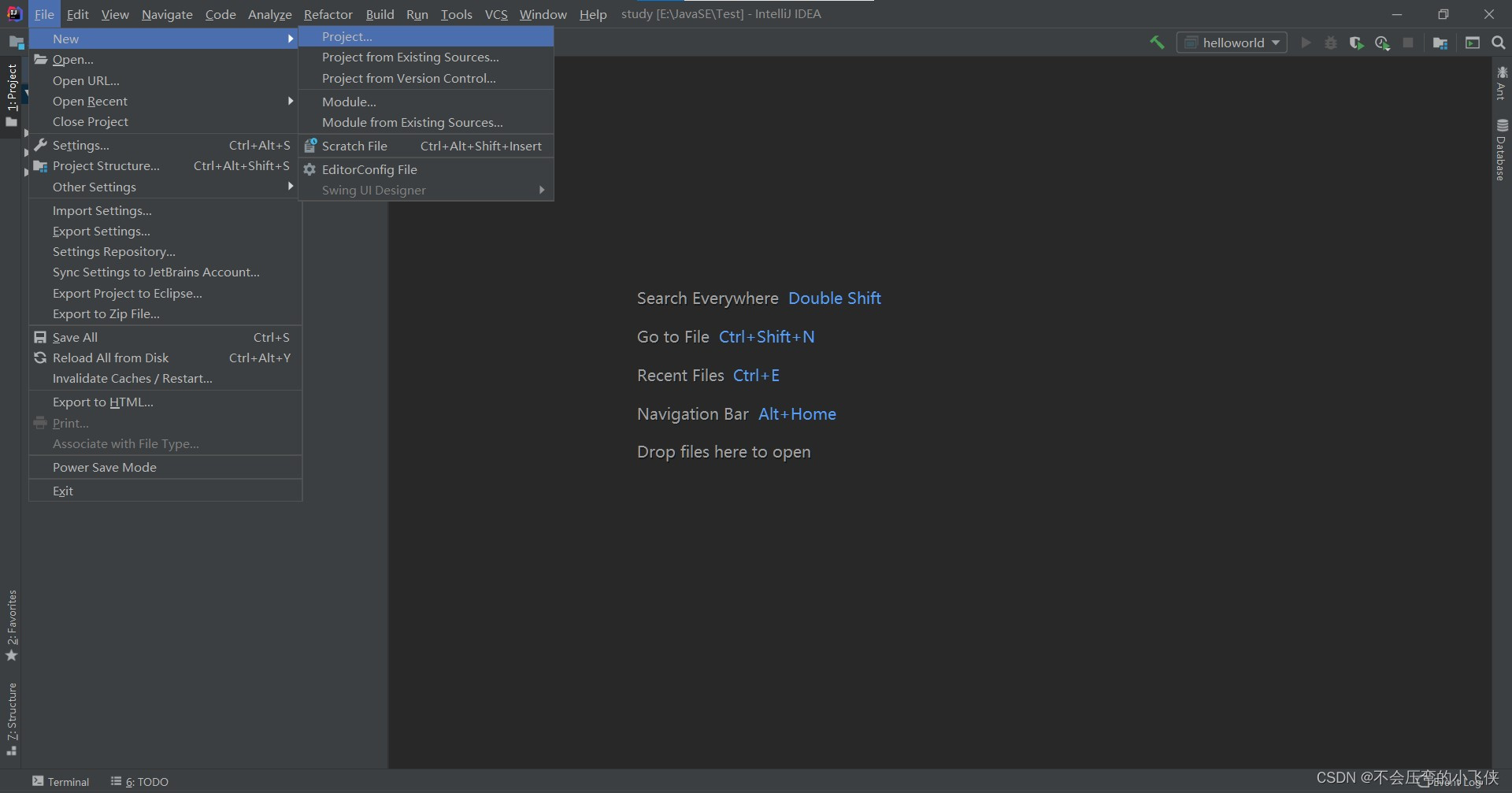
Task: Open the VCS menu
Action: [496, 14]
